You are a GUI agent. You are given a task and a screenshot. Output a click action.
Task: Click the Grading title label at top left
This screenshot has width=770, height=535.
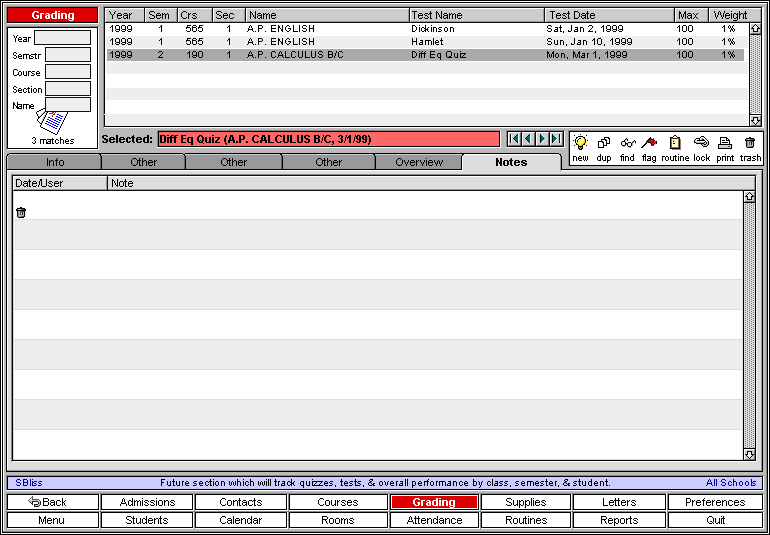click(x=53, y=15)
